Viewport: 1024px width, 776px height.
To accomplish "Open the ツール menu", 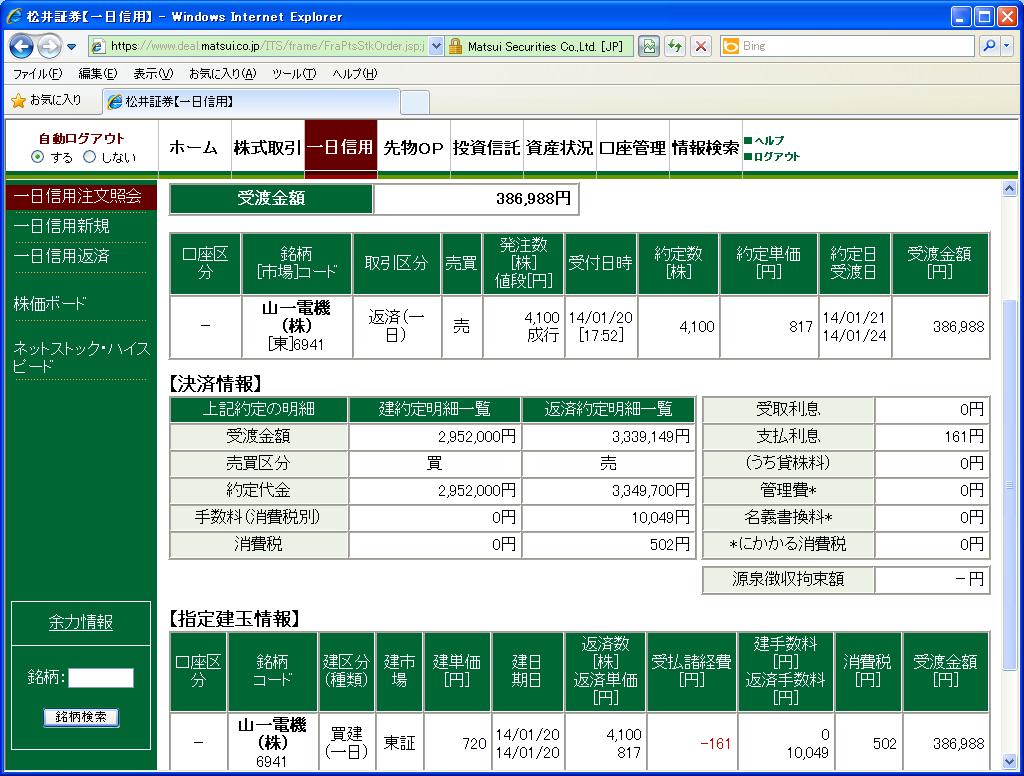I will (x=293, y=74).
